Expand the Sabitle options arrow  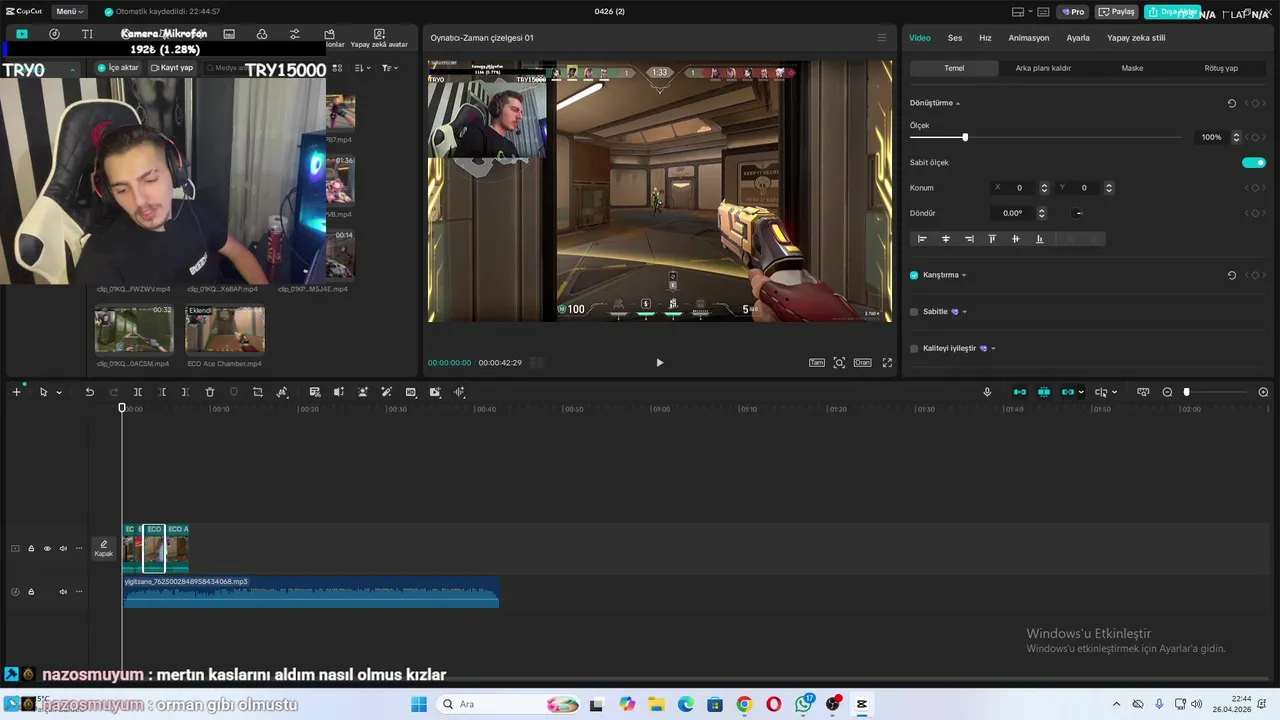(x=965, y=312)
